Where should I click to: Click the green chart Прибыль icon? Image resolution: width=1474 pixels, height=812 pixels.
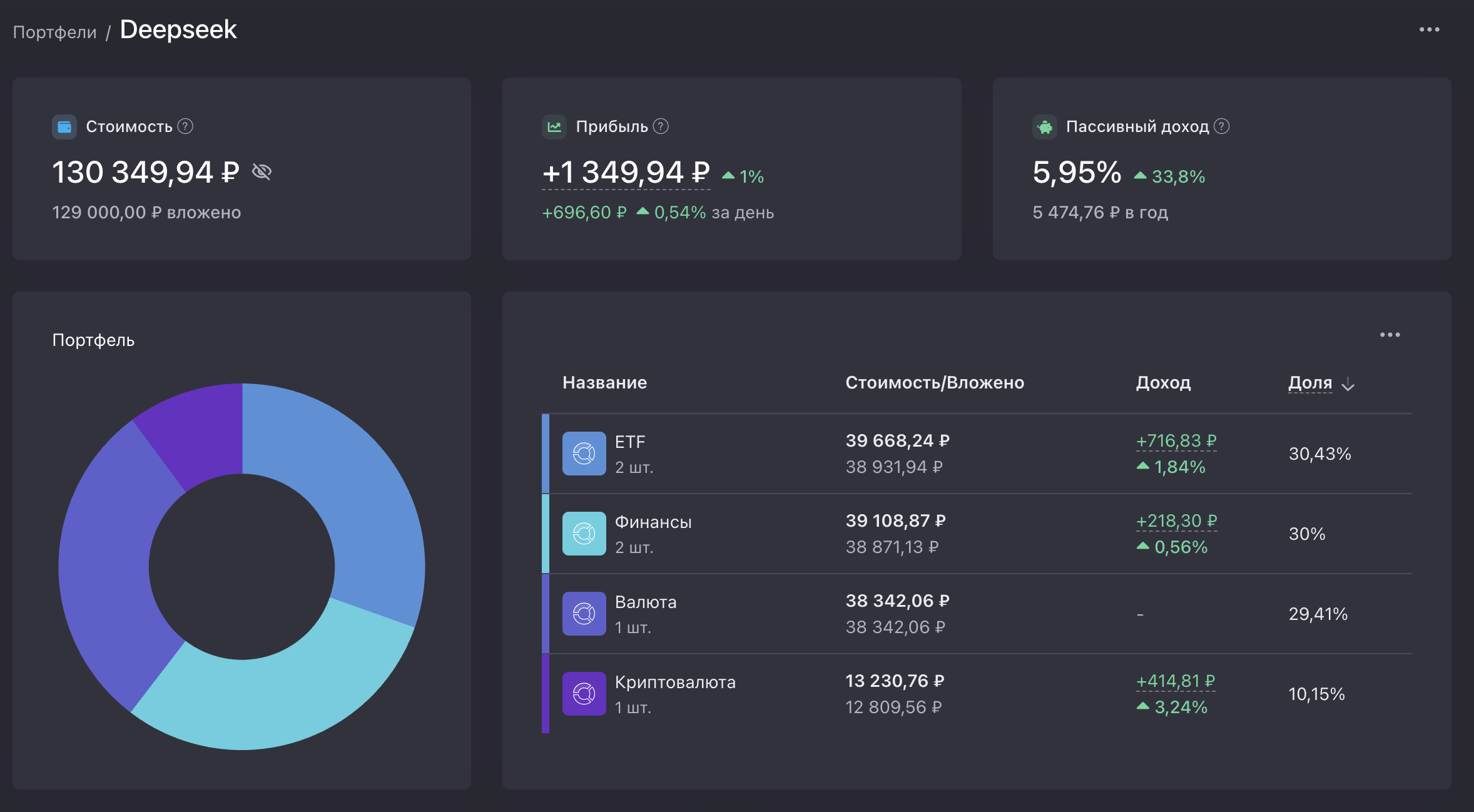[x=554, y=127]
